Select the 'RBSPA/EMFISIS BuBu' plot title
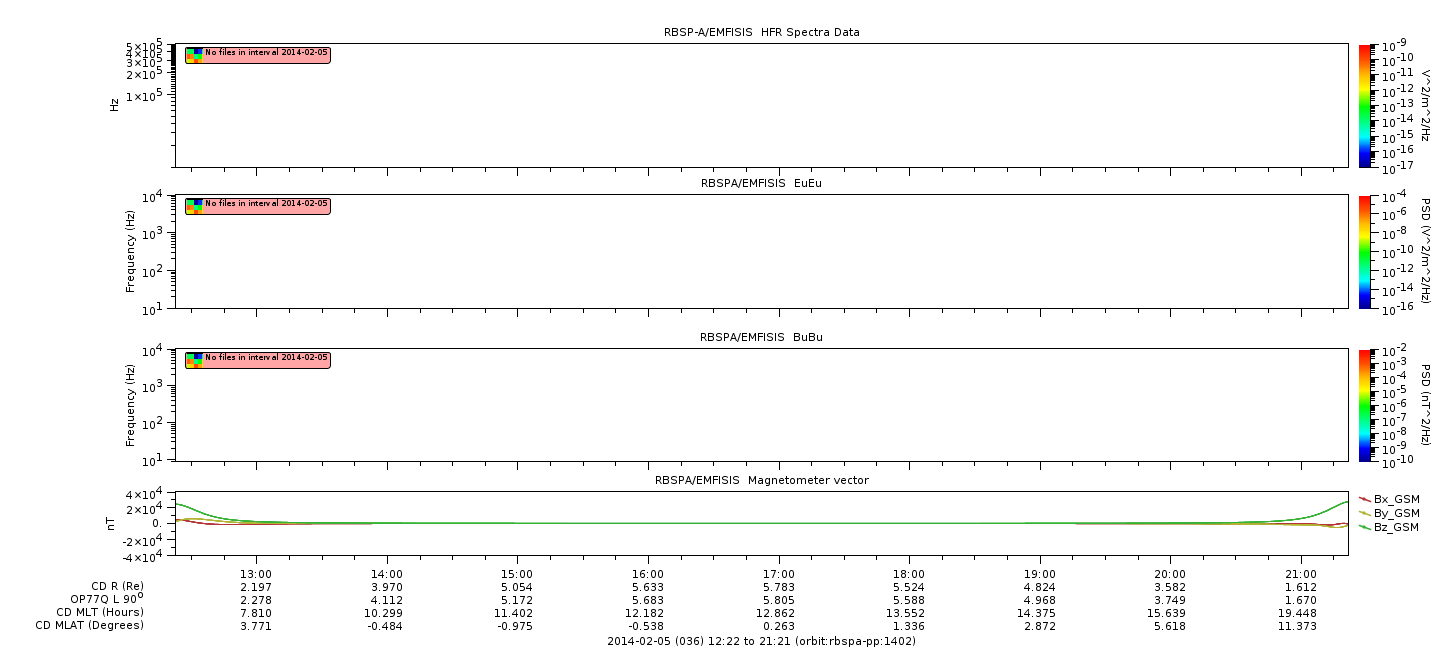The image size is (1447, 658). [761, 337]
